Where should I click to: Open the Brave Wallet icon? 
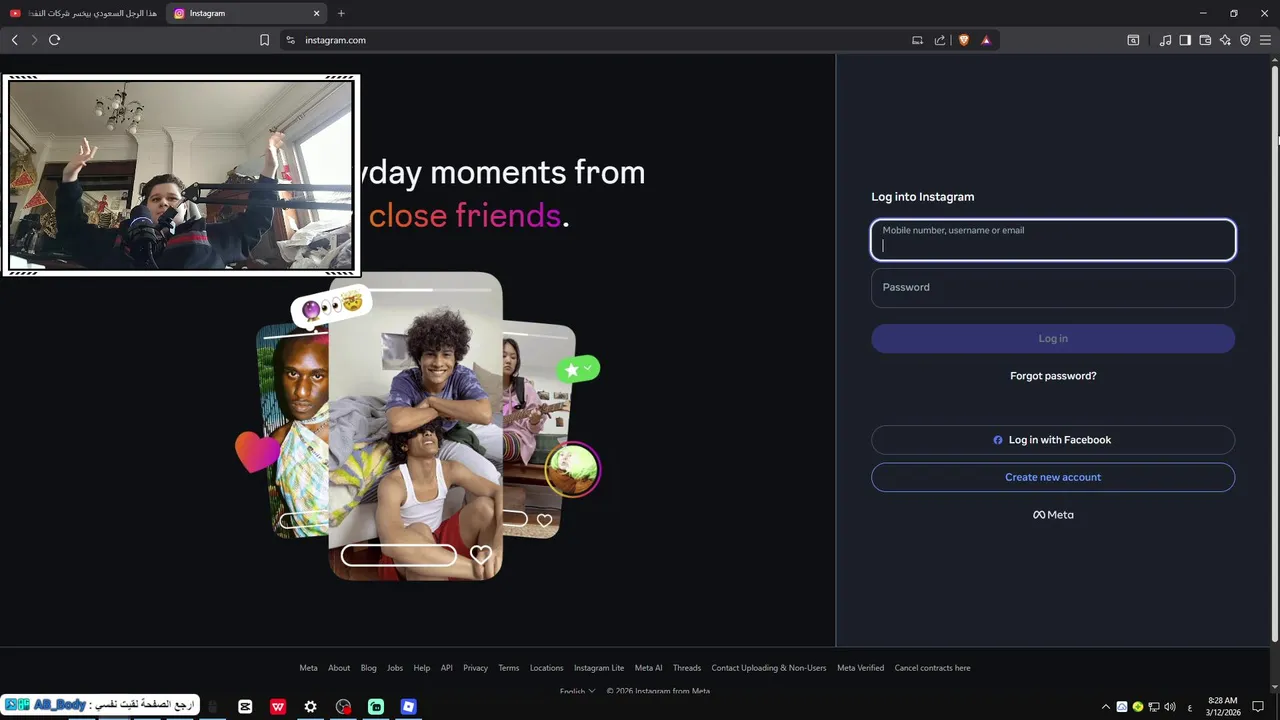point(1205,40)
